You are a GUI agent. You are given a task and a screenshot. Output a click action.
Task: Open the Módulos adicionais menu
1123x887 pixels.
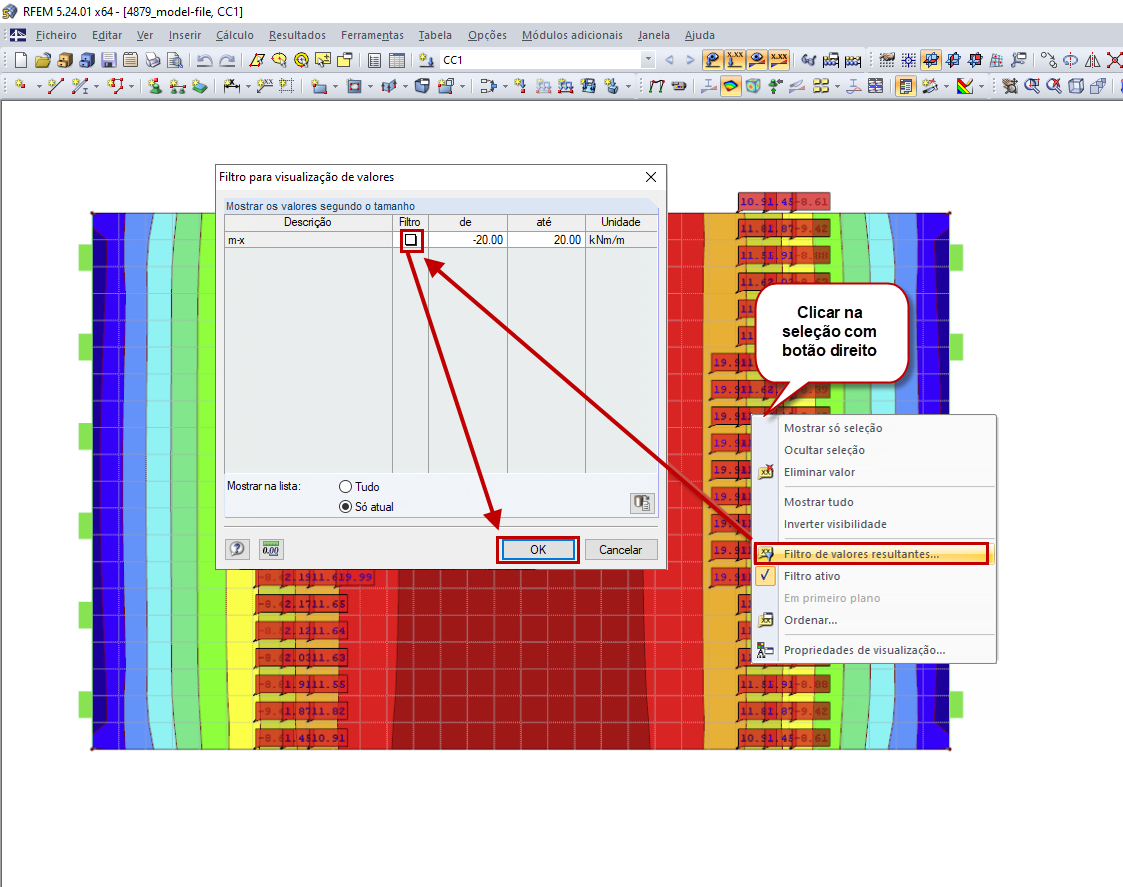pos(572,35)
